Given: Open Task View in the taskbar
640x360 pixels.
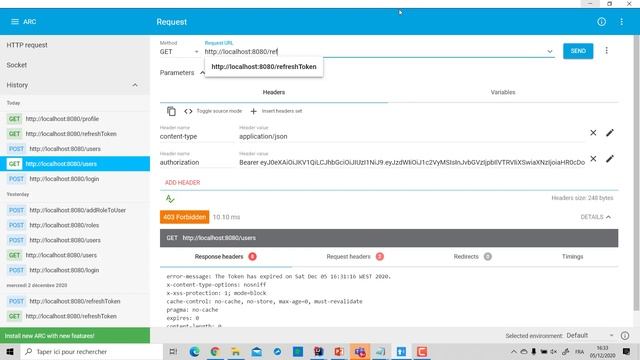Looking at the screenshot, I should click(x=173, y=351).
